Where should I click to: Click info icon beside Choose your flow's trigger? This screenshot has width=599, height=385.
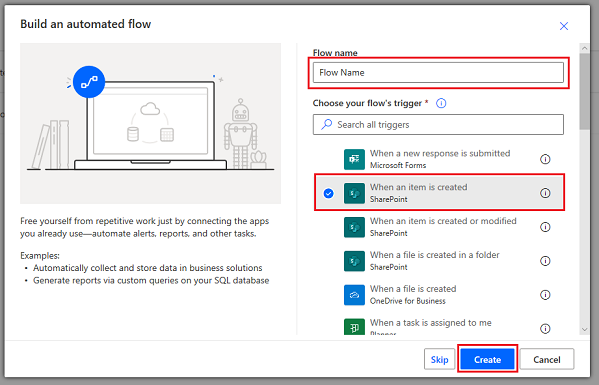[441, 103]
